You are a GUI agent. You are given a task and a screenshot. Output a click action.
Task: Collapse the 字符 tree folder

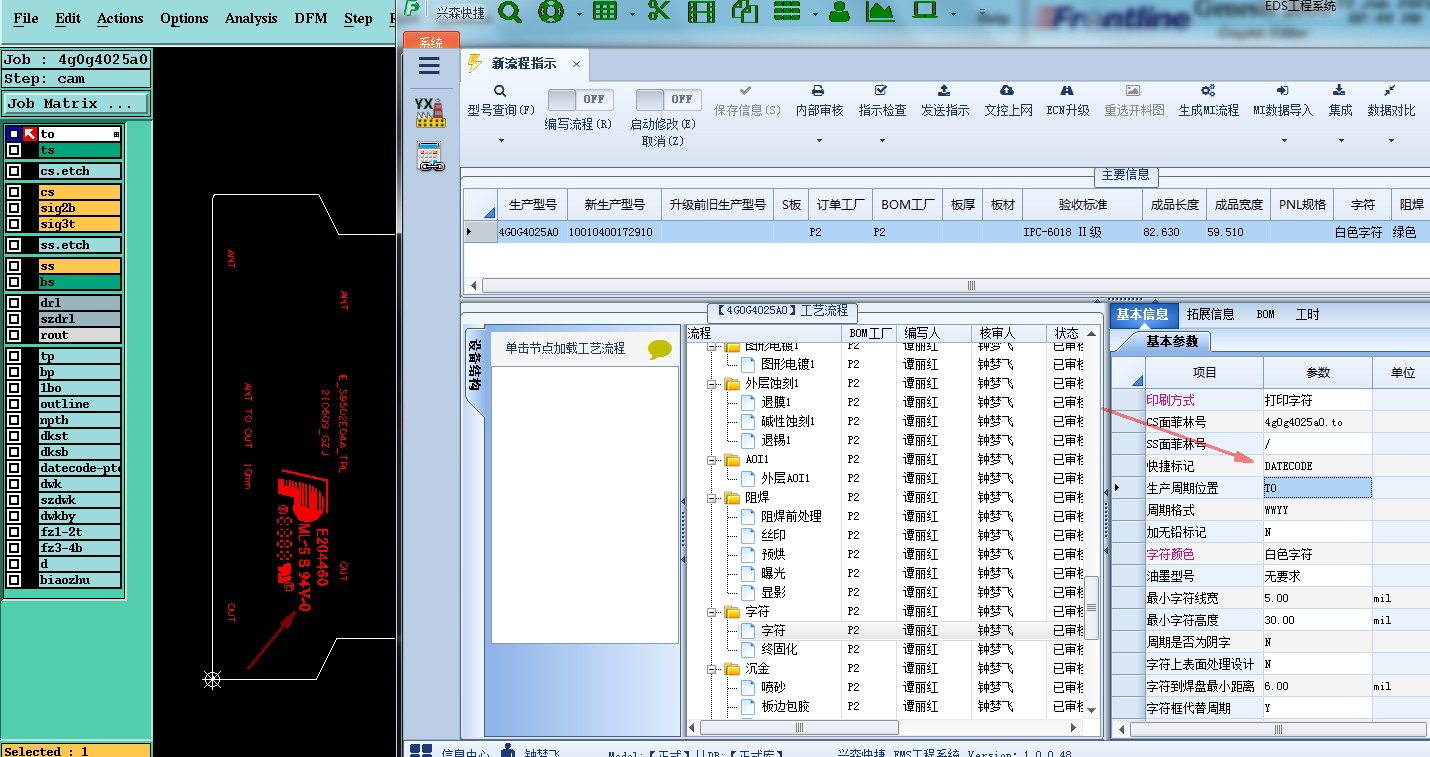click(x=713, y=611)
